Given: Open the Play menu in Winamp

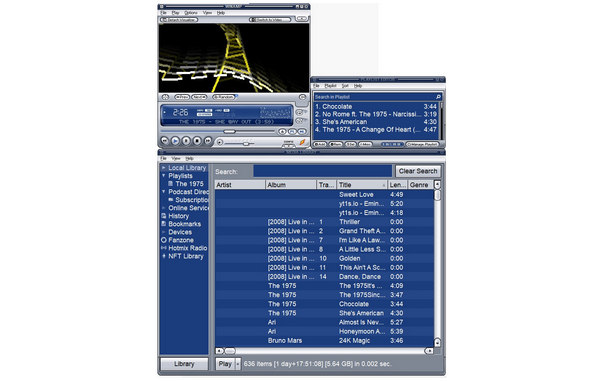Looking at the screenshot, I should (176, 13).
